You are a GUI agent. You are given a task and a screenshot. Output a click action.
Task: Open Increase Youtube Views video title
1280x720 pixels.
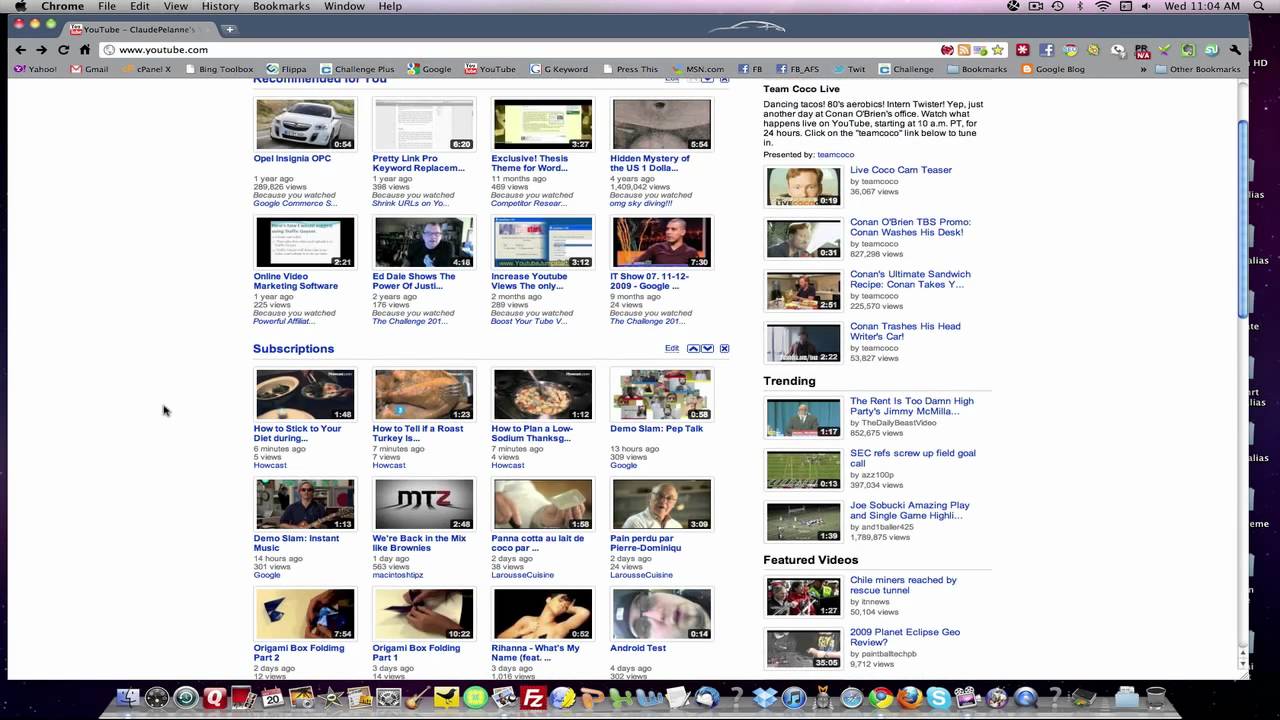point(529,281)
